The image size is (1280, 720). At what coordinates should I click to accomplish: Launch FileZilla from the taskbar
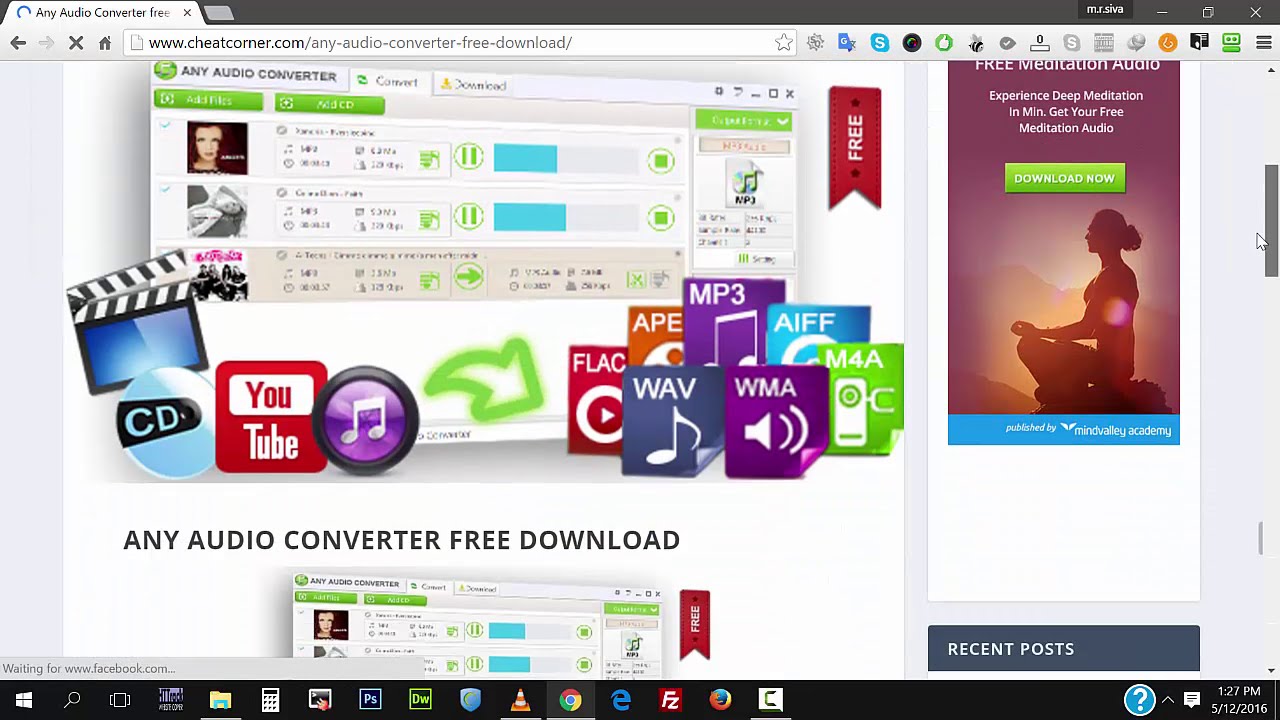coord(670,700)
